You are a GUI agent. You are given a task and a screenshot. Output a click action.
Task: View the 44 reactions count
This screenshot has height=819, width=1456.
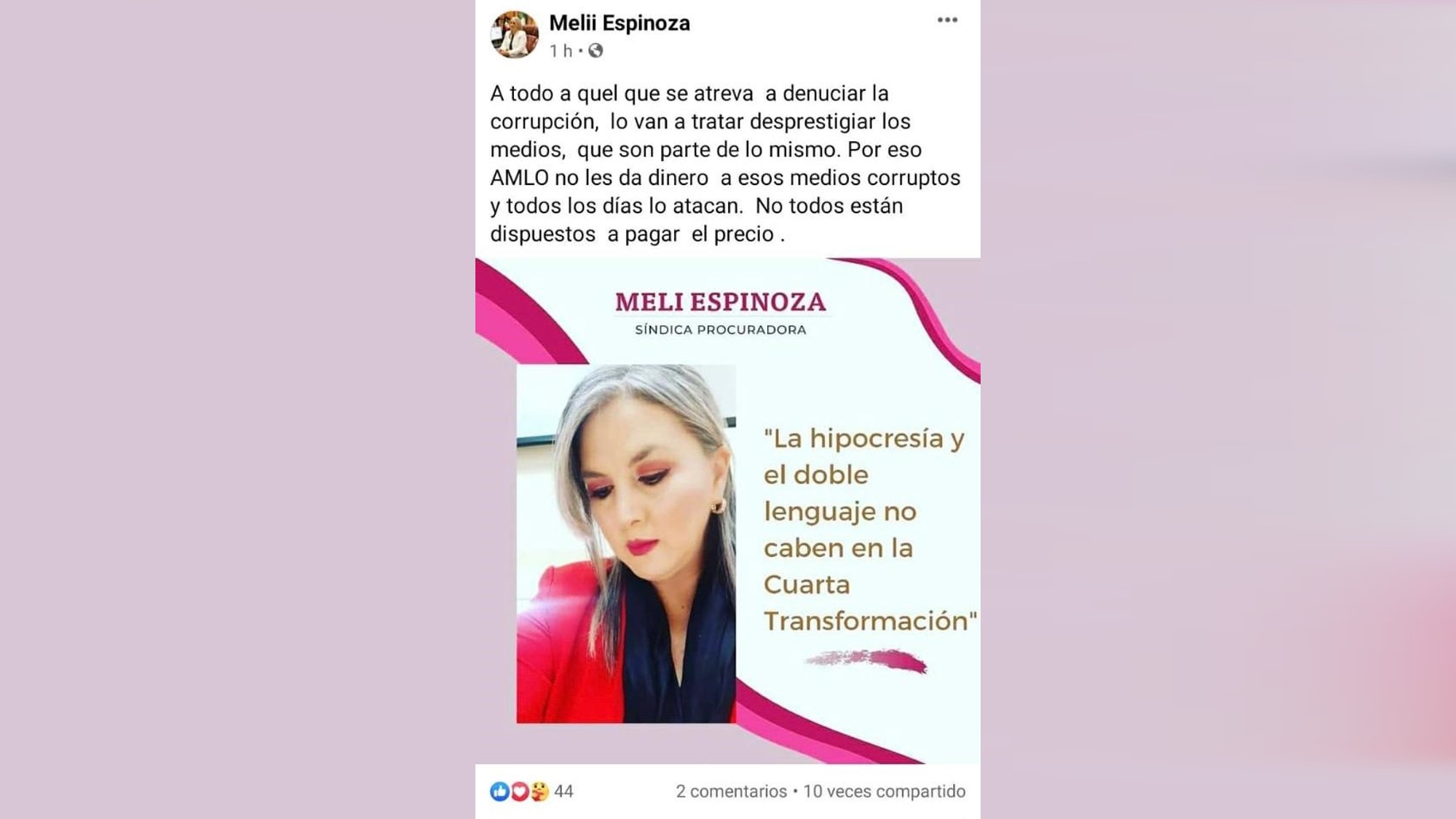[x=564, y=791]
